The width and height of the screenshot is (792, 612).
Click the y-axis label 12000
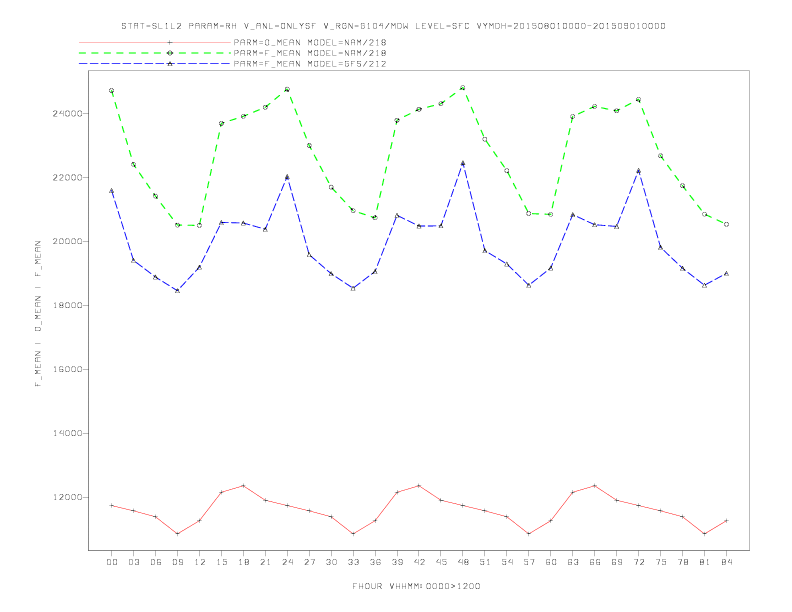click(x=67, y=497)
